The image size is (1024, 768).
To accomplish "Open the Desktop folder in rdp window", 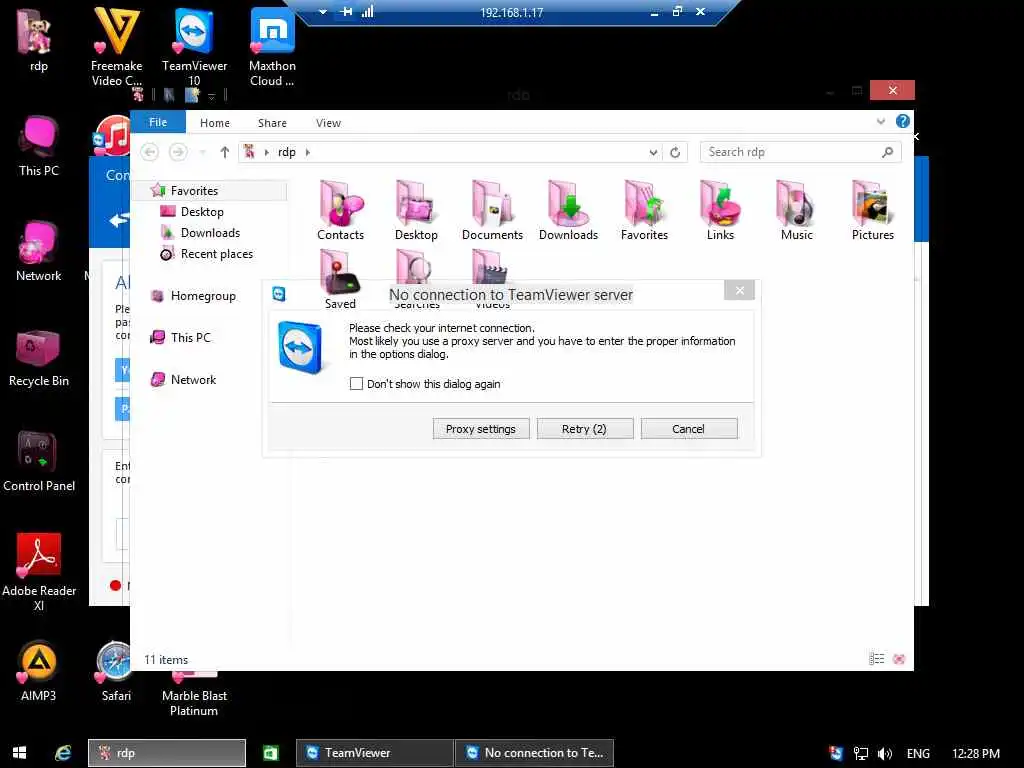I will 416,210.
